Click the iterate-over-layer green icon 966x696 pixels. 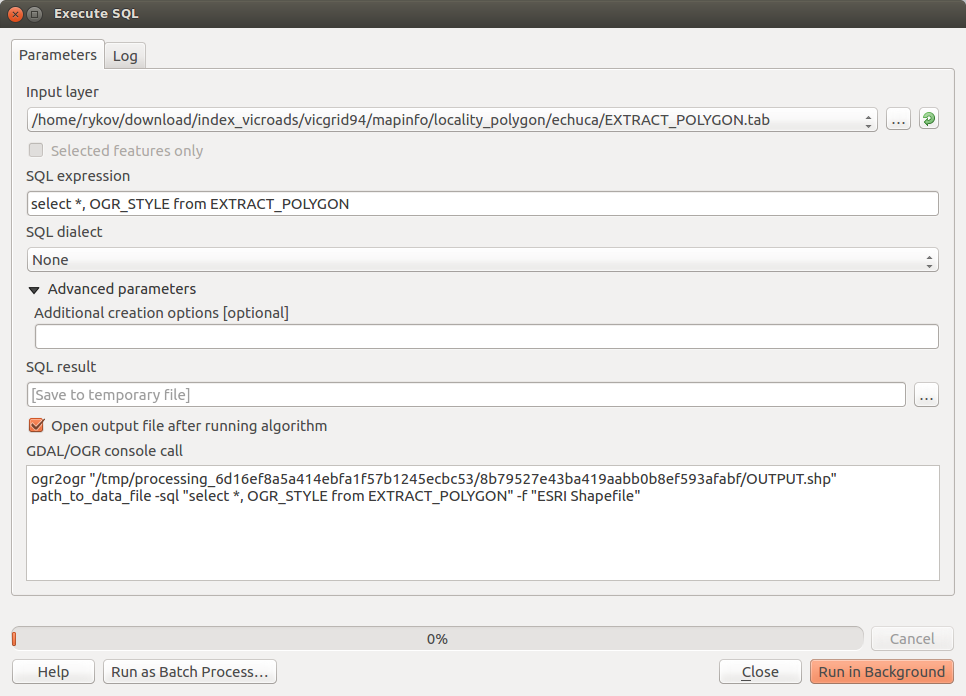(x=929, y=120)
